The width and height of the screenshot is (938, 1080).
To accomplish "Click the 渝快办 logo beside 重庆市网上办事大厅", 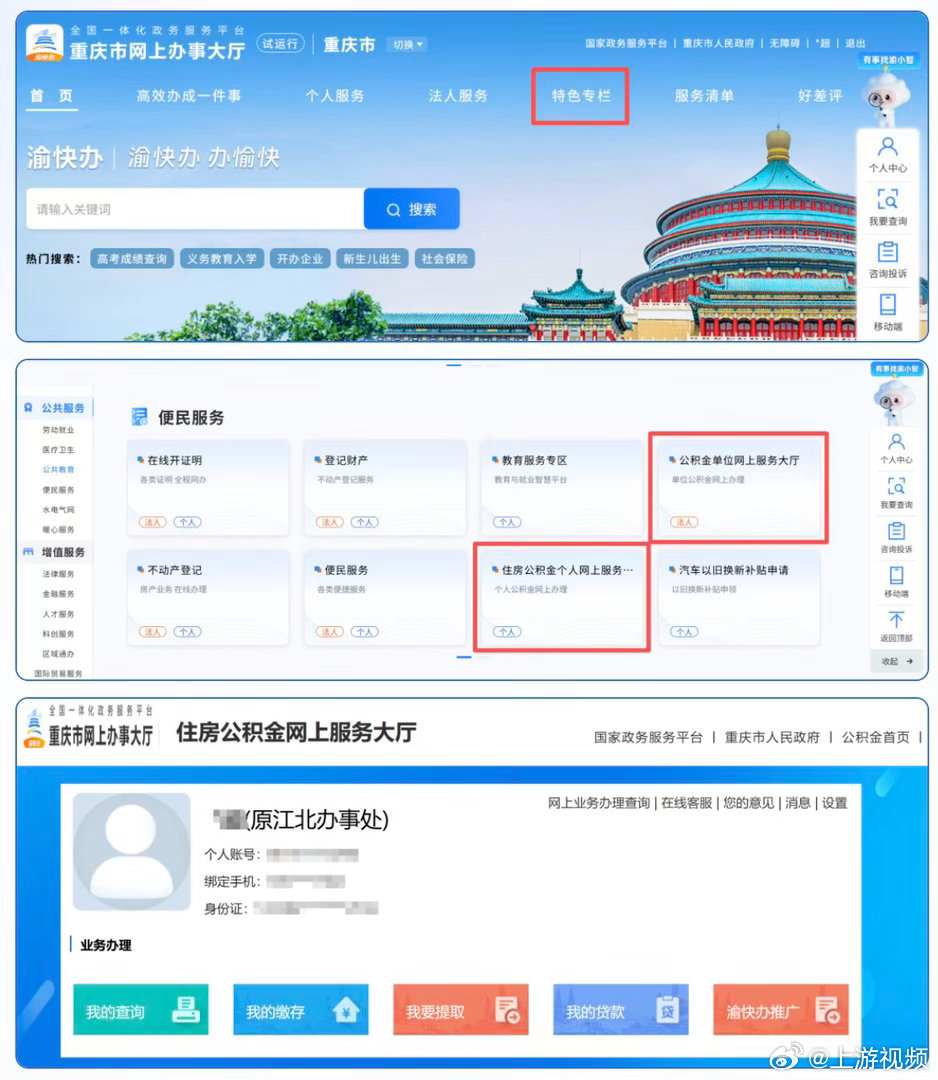I will click(44, 43).
